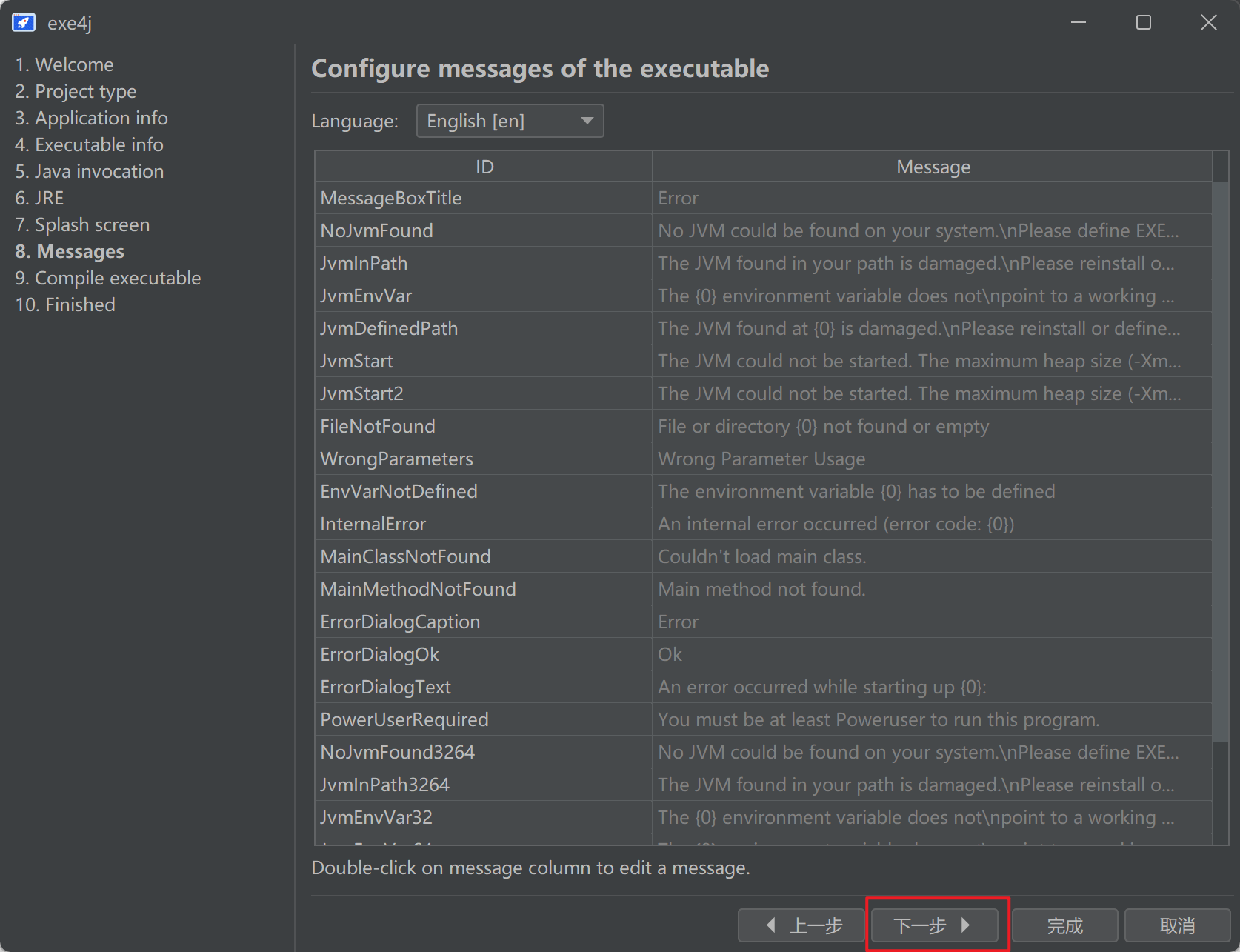This screenshot has width=1240, height=952.
Task: Jump to Executable info step
Action: pos(90,144)
